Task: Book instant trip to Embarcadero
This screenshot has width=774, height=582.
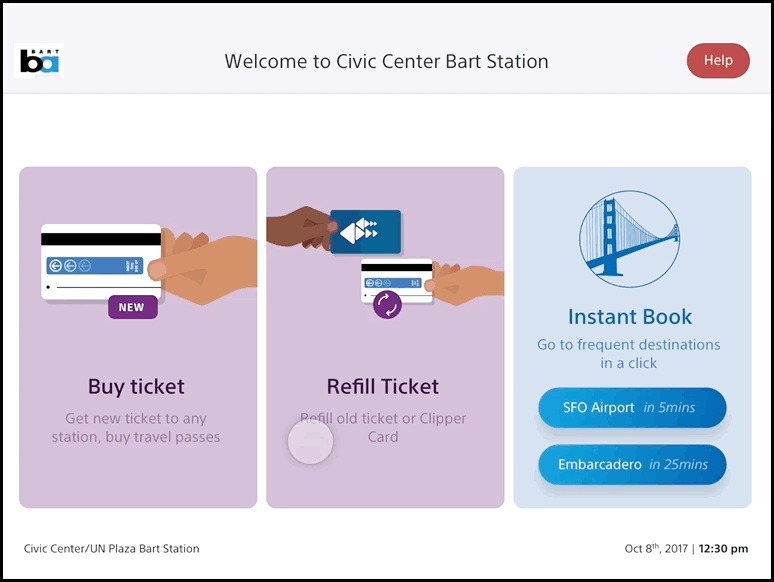Action: click(632, 465)
